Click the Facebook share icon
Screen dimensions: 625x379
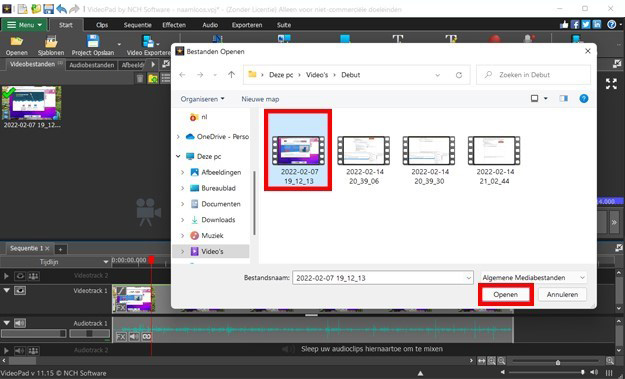tap(575, 25)
